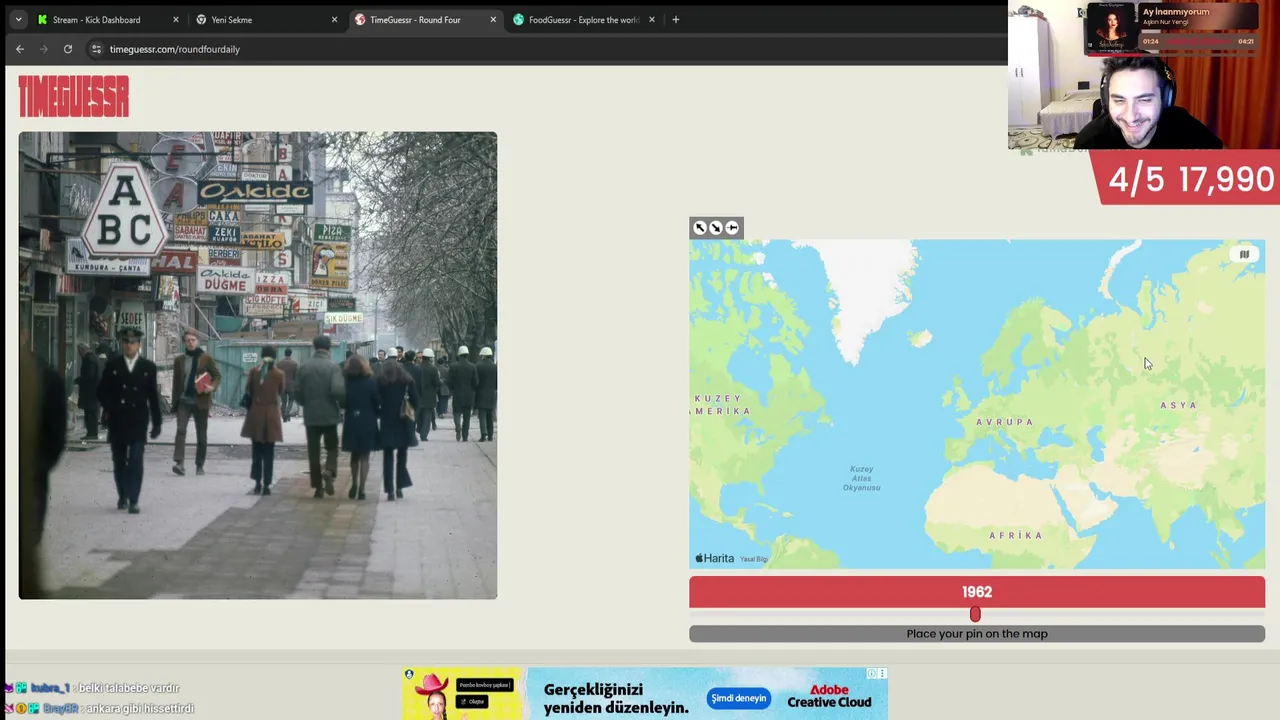Open the ad info icon on banner
This screenshot has width=1280, height=720.
pyautogui.click(x=871, y=674)
